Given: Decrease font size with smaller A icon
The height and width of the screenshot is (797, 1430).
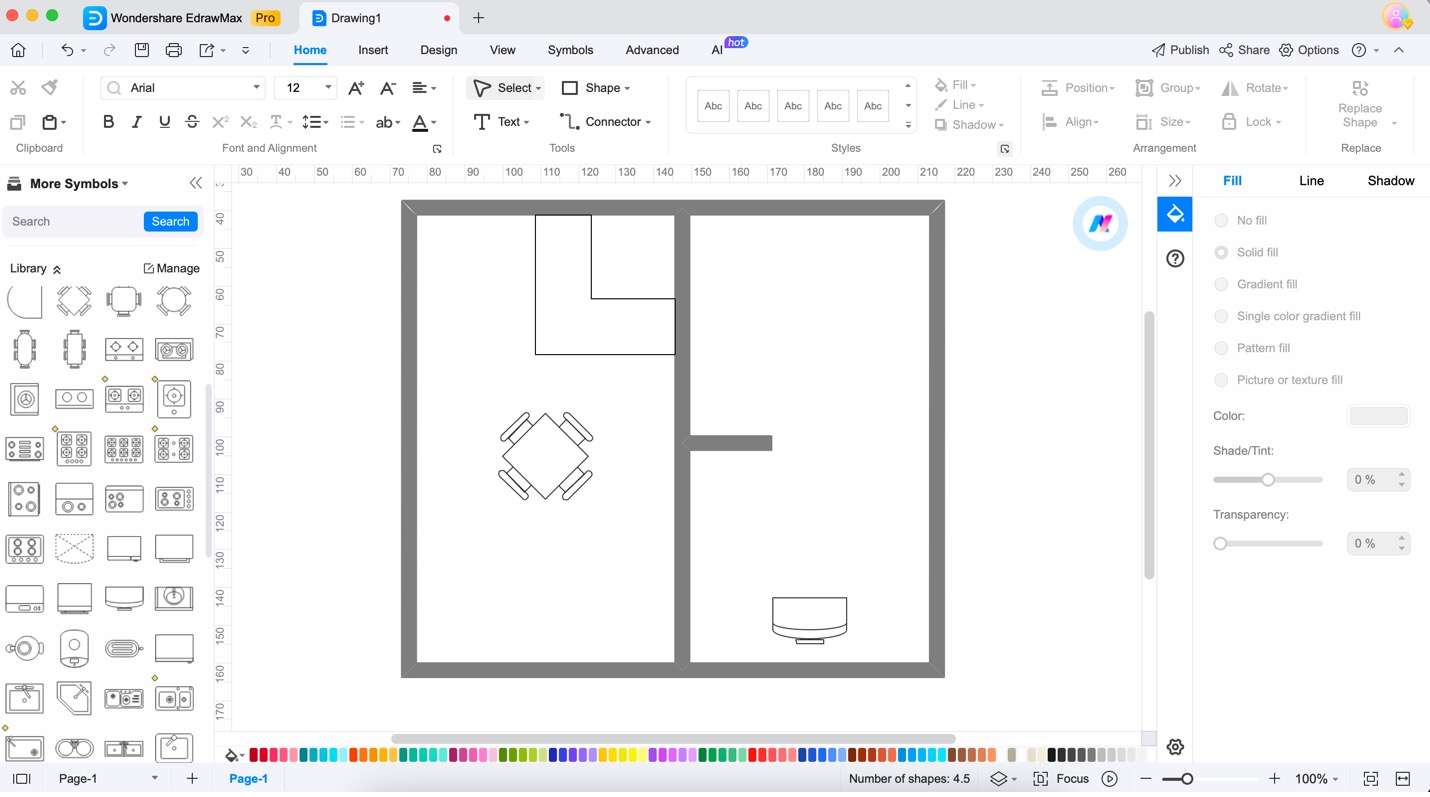Looking at the screenshot, I should (x=388, y=88).
